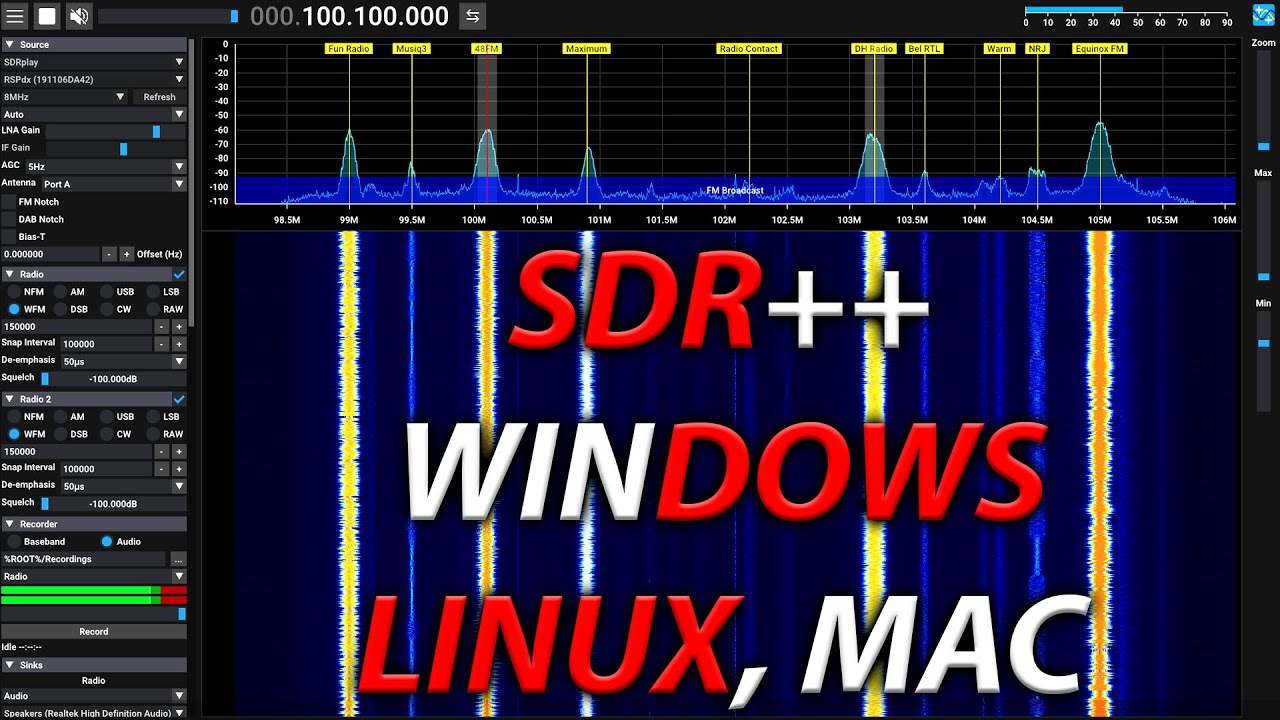Click the SDR++ logo icon
Viewport: 1280px width, 720px height.
tap(1264, 16)
